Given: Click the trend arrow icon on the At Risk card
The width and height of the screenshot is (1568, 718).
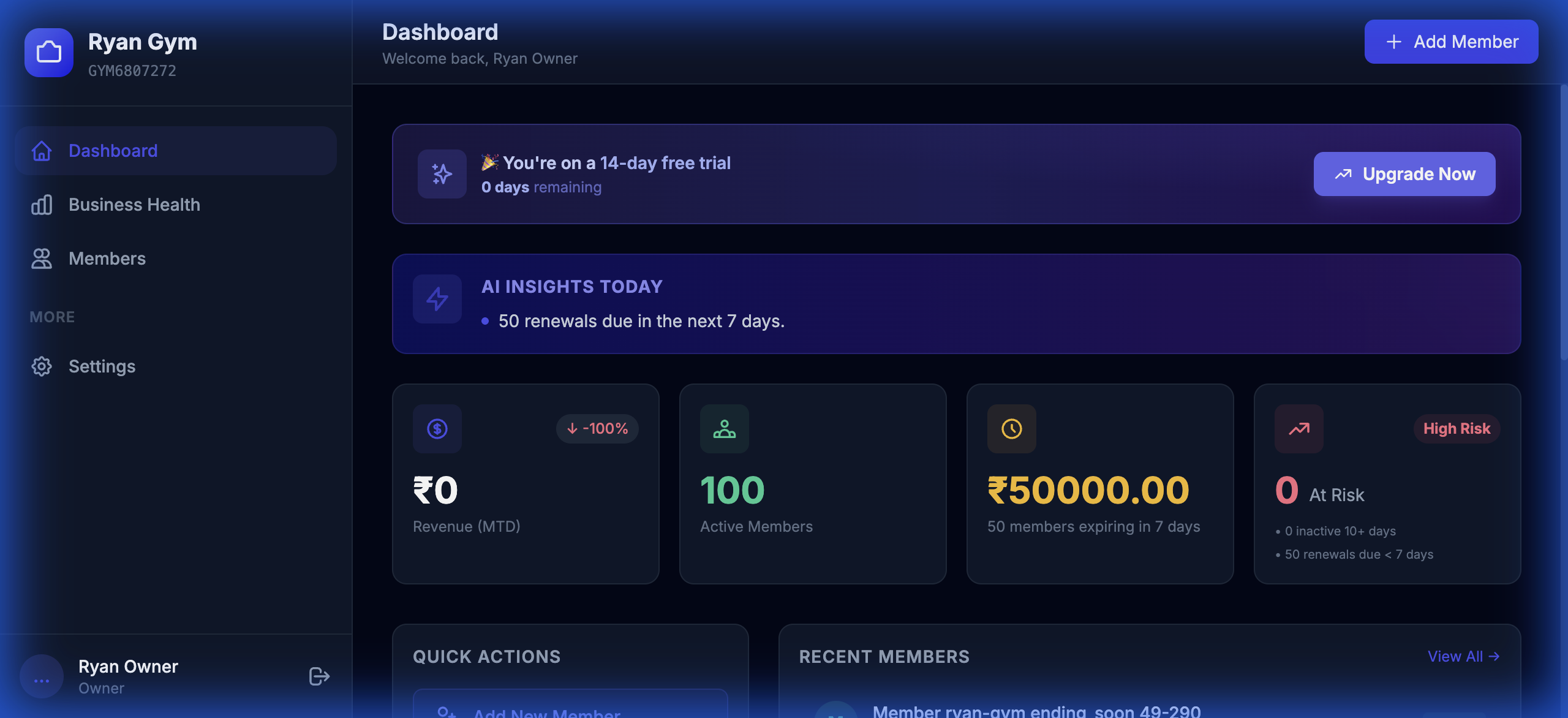Looking at the screenshot, I should pyautogui.click(x=1299, y=429).
